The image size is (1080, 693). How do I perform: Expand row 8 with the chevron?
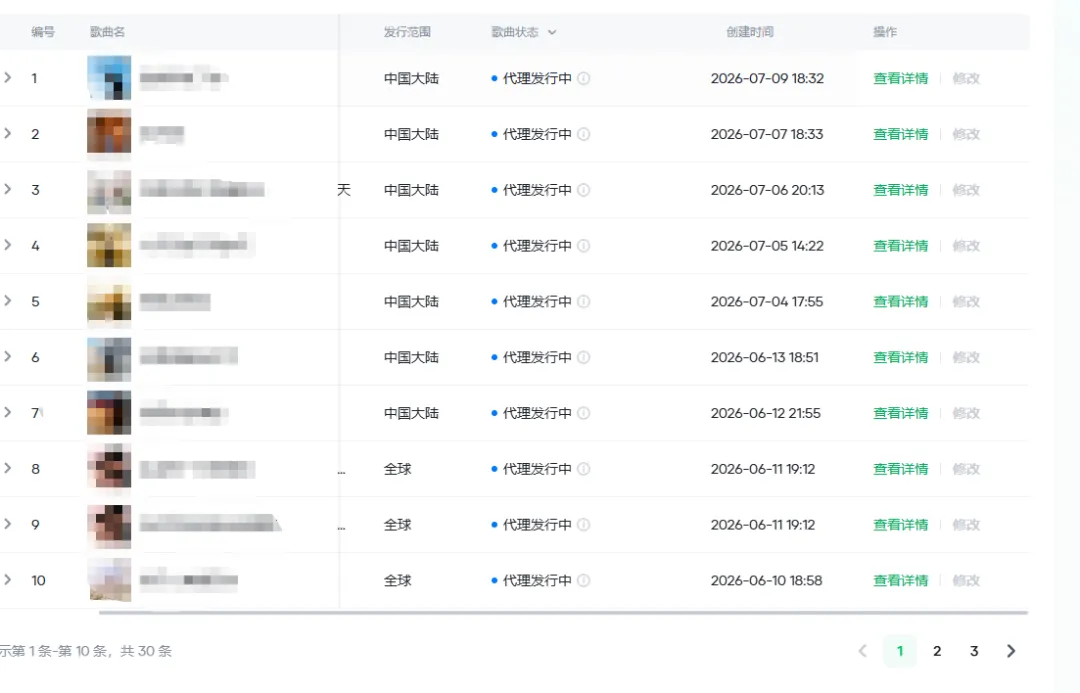(8, 468)
